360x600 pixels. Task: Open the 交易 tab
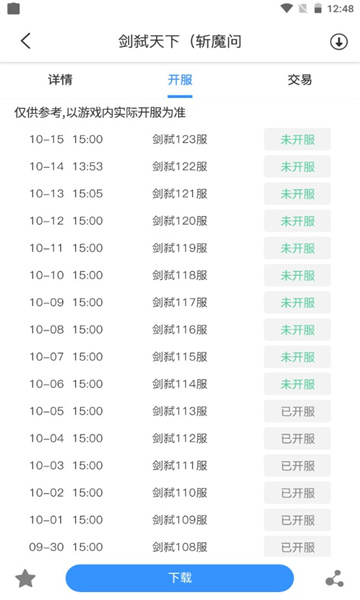[x=300, y=80]
